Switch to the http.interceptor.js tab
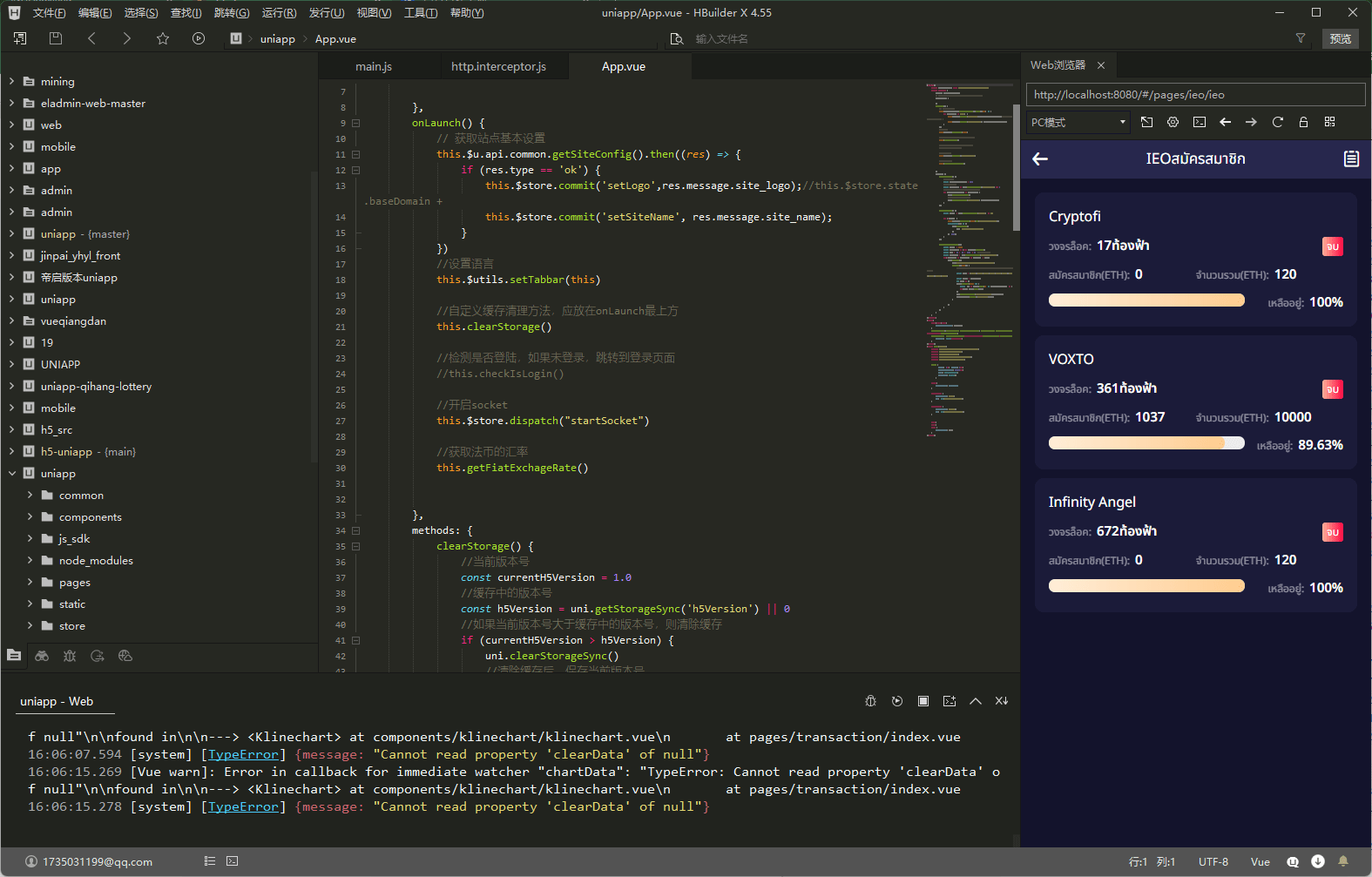 [498, 66]
